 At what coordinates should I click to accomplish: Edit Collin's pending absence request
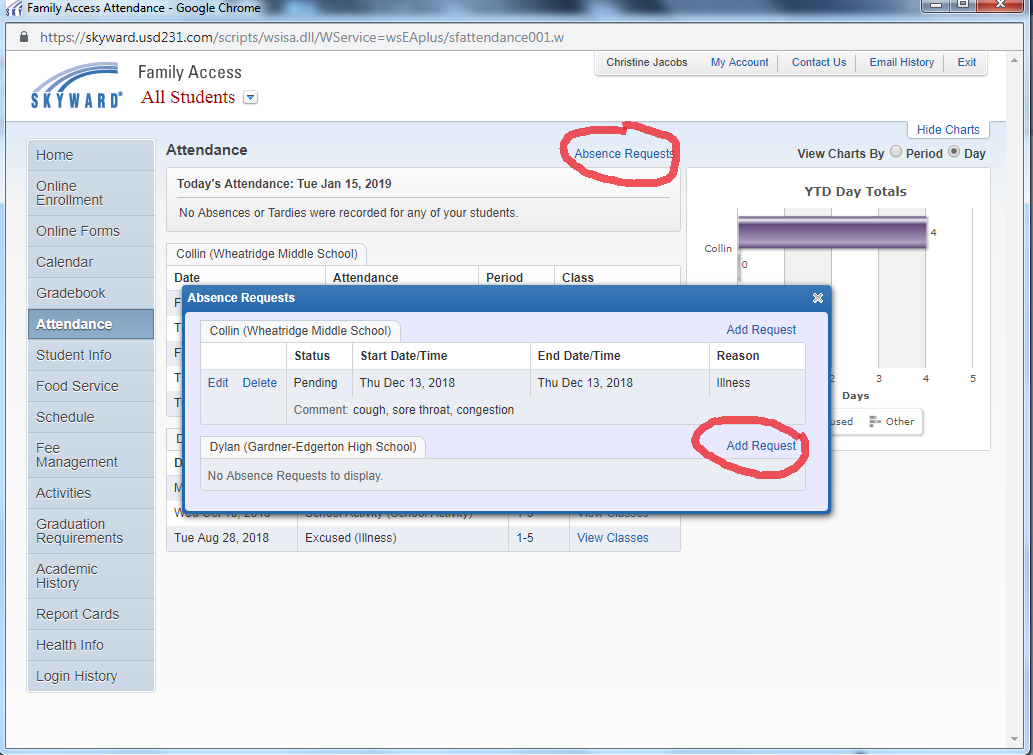[218, 383]
